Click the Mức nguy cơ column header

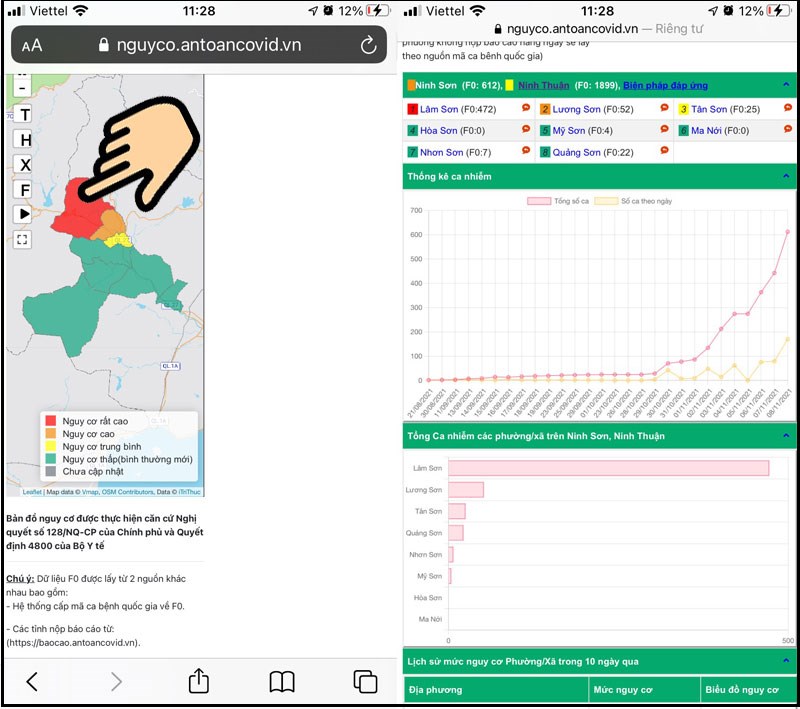(x=644, y=690)
